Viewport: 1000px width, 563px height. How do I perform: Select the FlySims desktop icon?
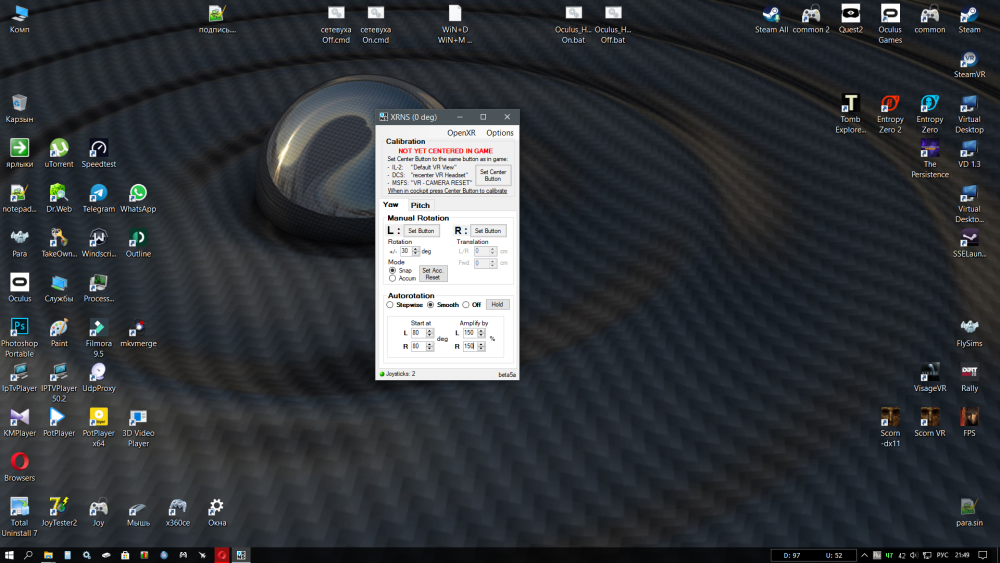click(969, 333)
